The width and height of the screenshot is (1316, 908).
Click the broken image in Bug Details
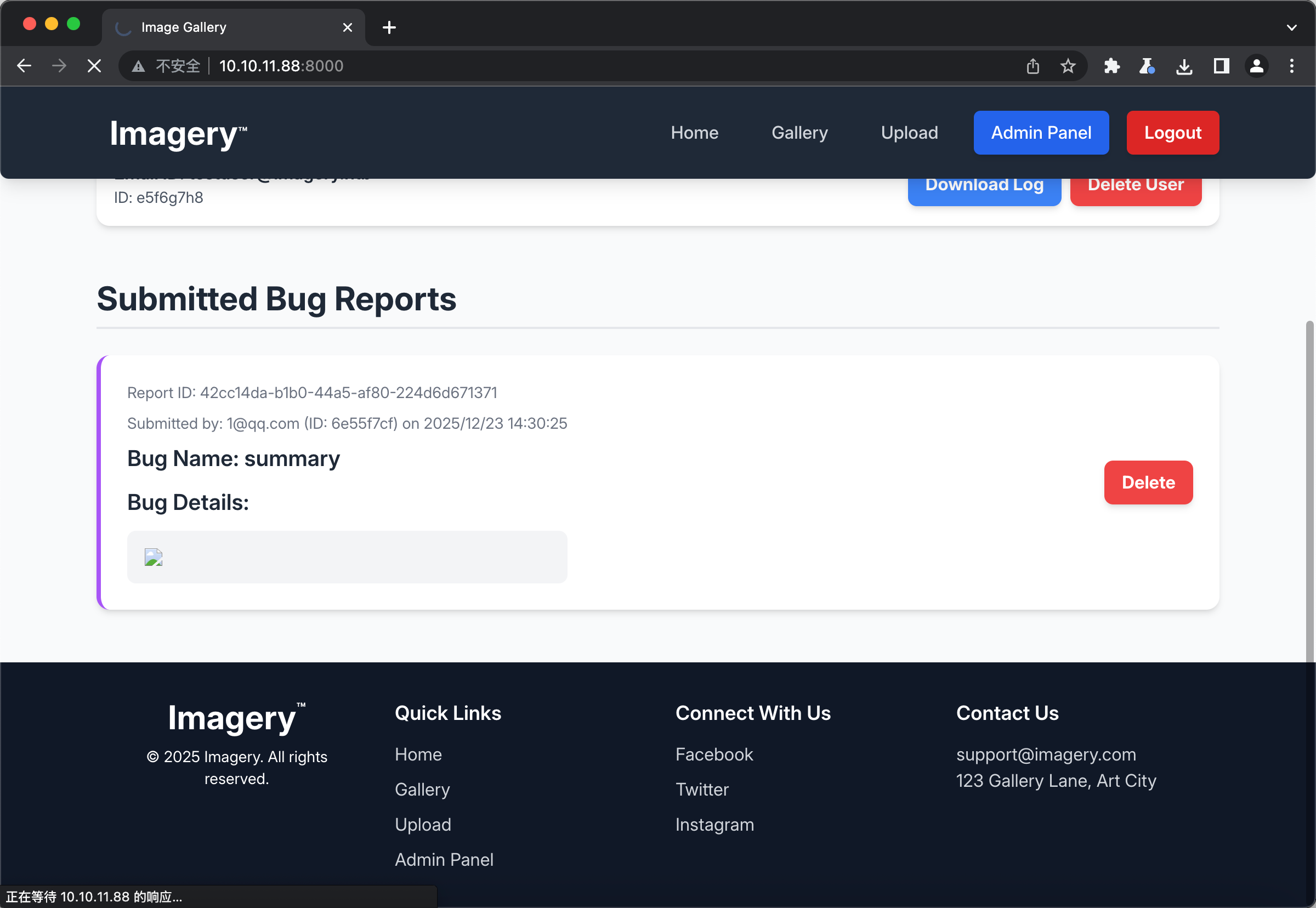[x=154, y=557]
